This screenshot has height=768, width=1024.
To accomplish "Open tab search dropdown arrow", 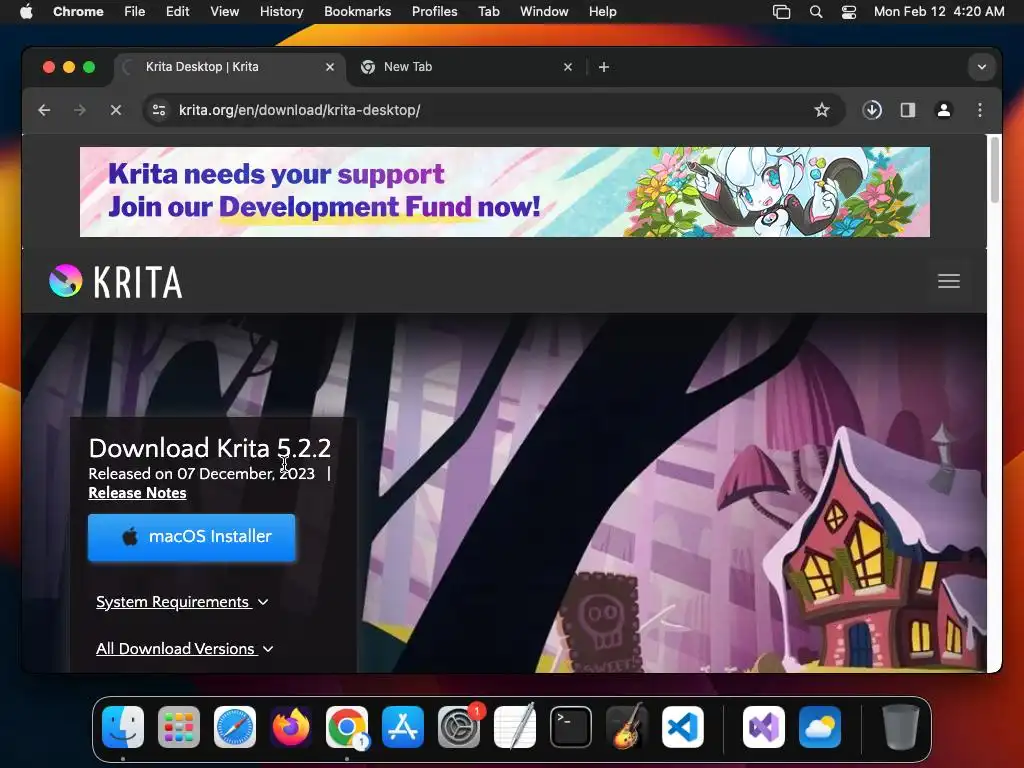I will (982, 67).
